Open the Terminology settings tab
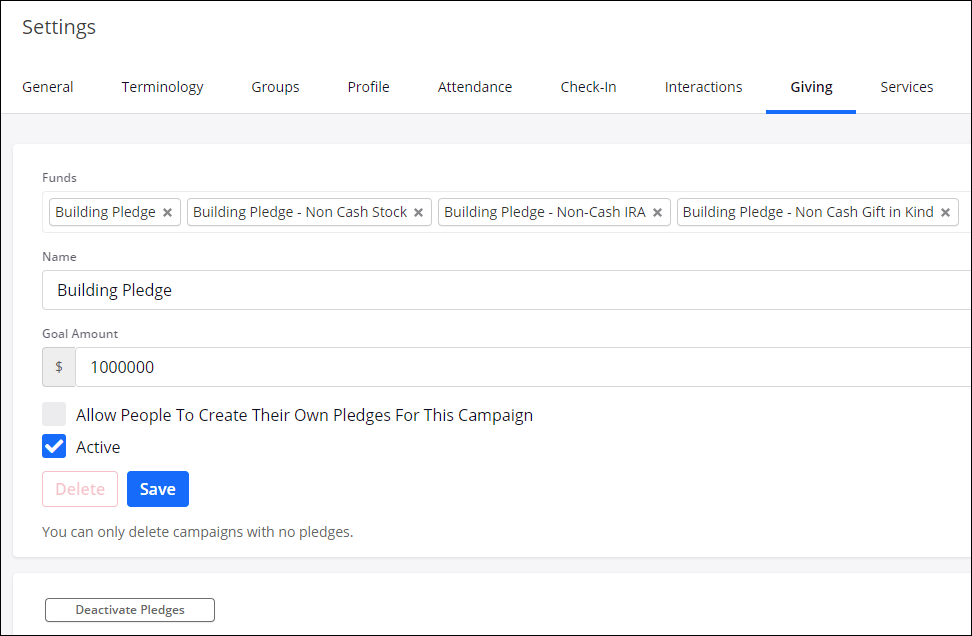Viewport: 972px width, 636px height. (x=162, y=87)
